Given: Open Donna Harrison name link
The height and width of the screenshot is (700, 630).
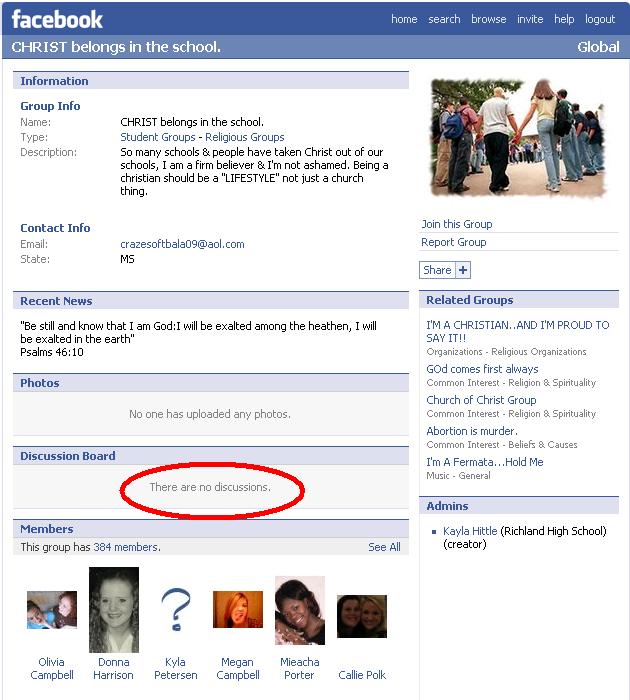Looking at the screenshot, I should click(x=113, y=668).
